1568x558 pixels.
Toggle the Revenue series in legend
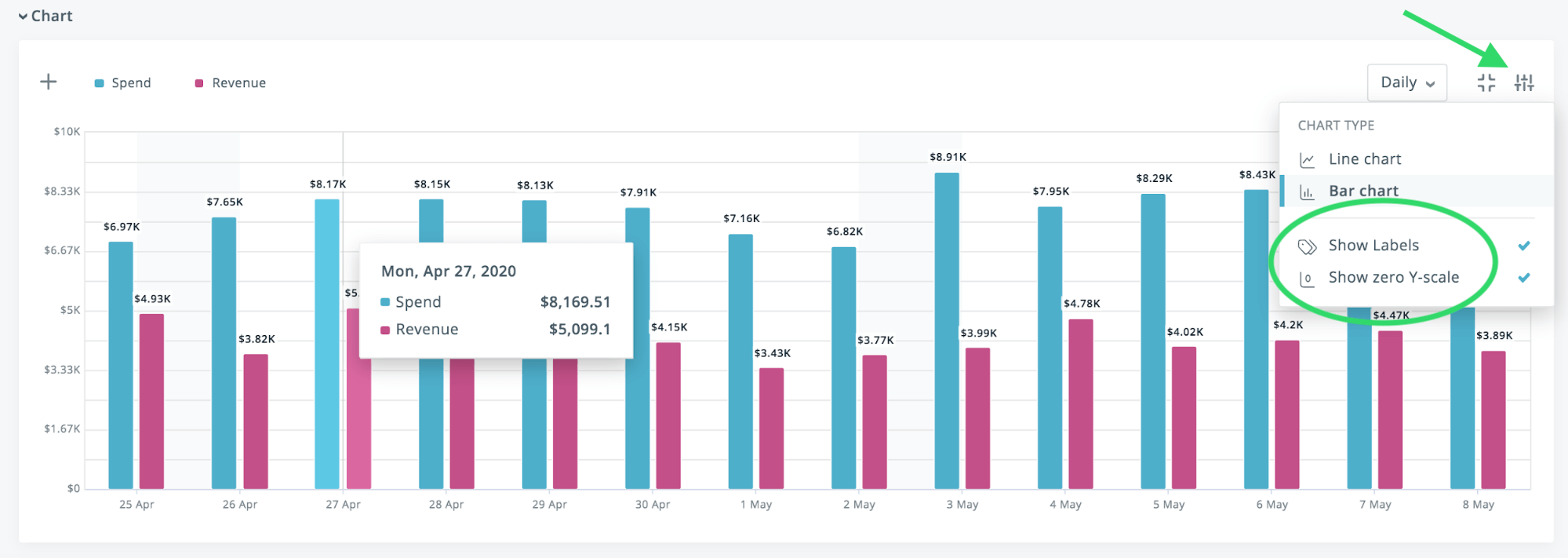[238, 83]
